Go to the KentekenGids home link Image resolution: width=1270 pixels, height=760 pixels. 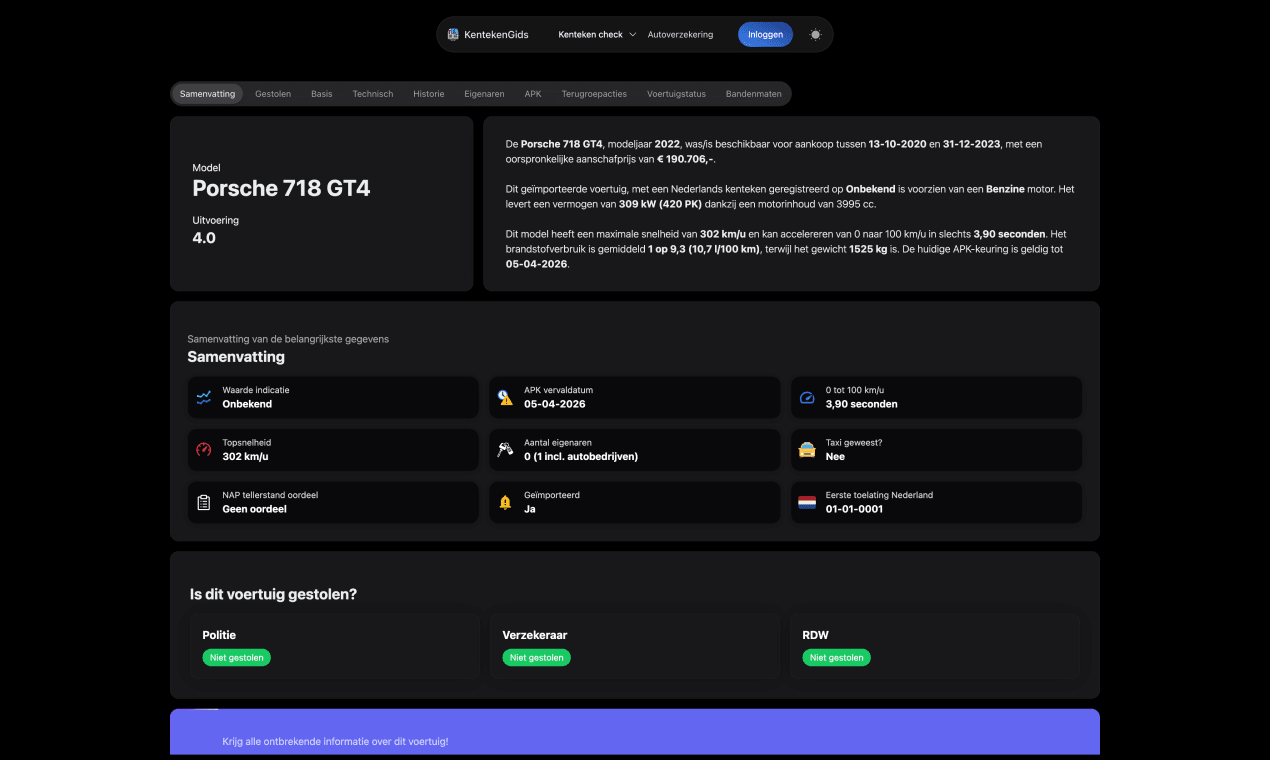pyautogui.click(x=488, y=34)
